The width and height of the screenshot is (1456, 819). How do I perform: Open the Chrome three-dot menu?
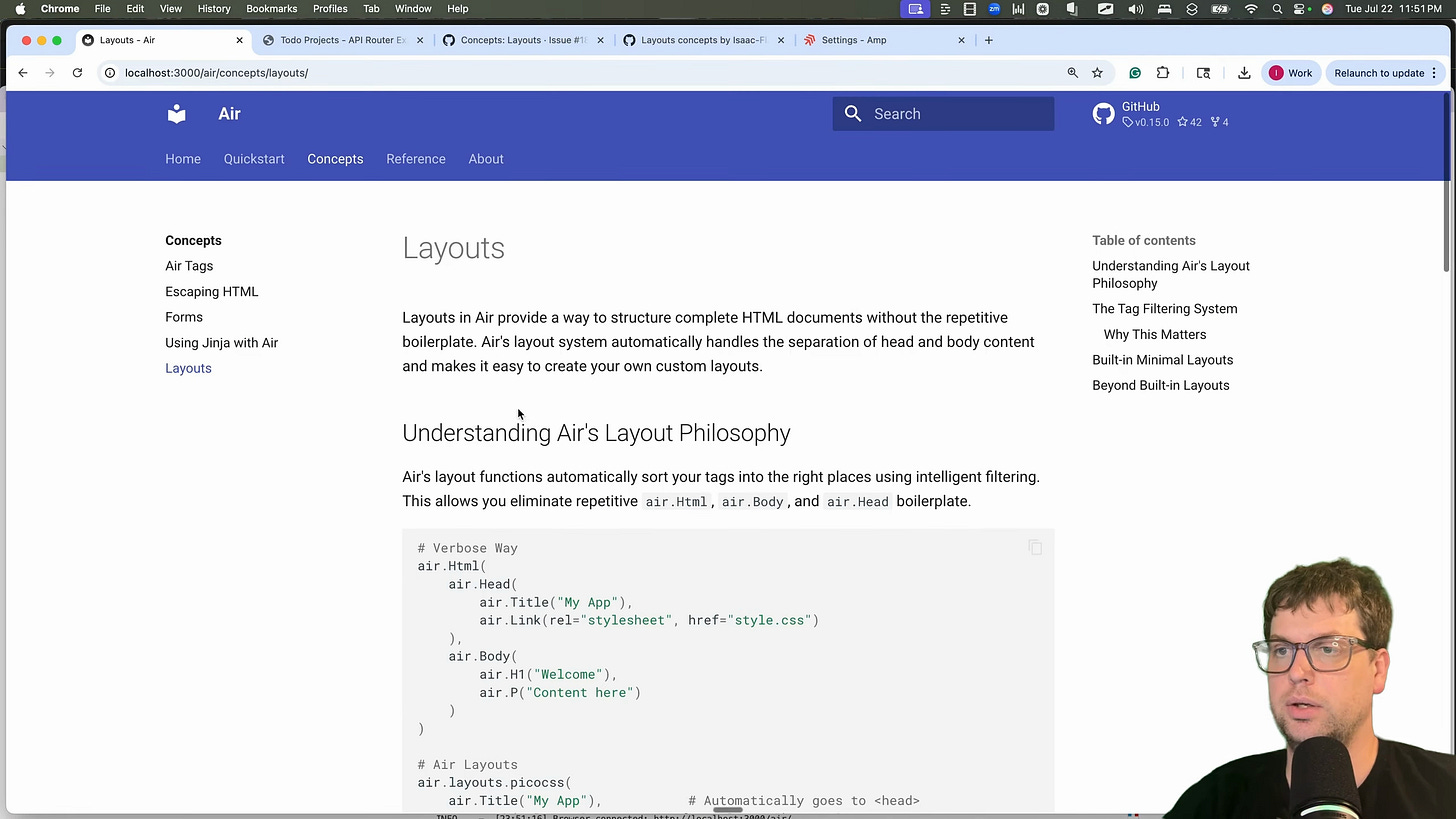click(1434, 72)
